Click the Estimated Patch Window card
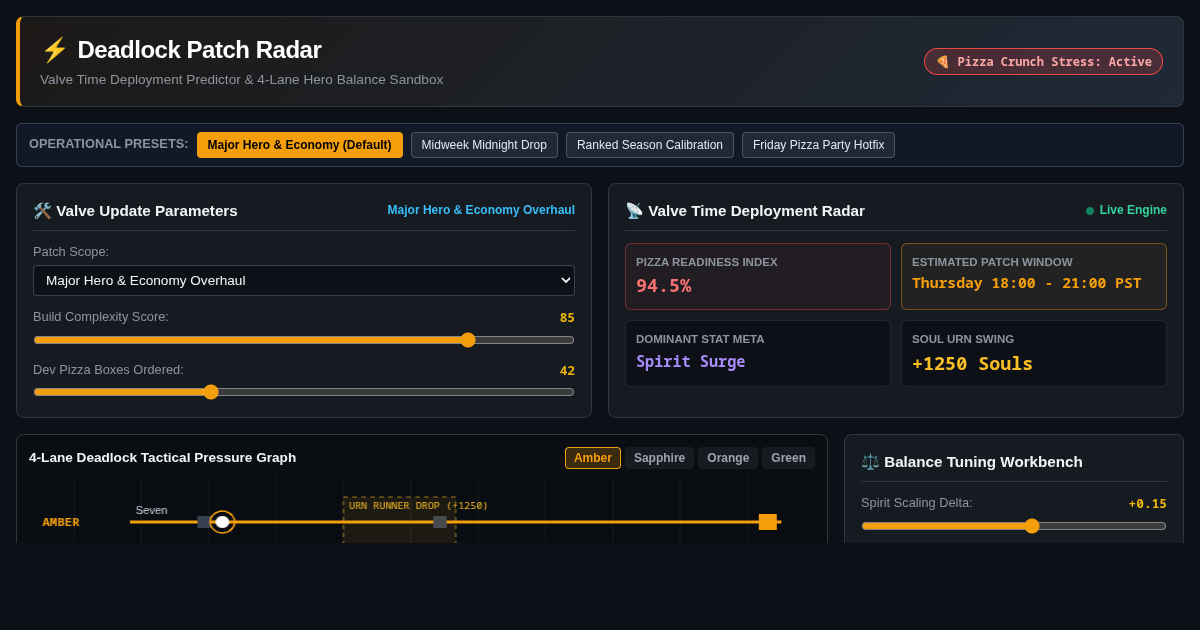 coord(1034,276)
